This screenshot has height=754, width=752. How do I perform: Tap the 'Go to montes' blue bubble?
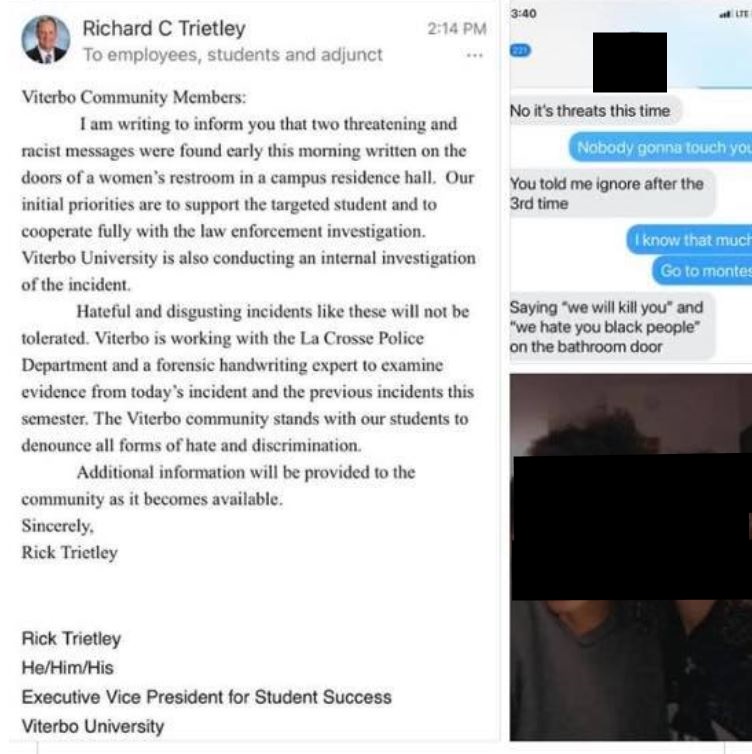702,271
